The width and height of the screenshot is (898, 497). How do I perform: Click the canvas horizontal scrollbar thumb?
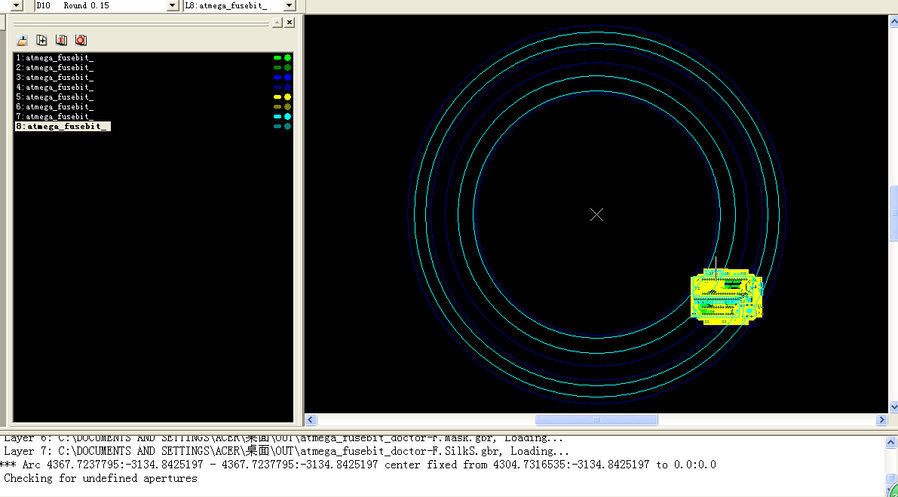[596, 420]
